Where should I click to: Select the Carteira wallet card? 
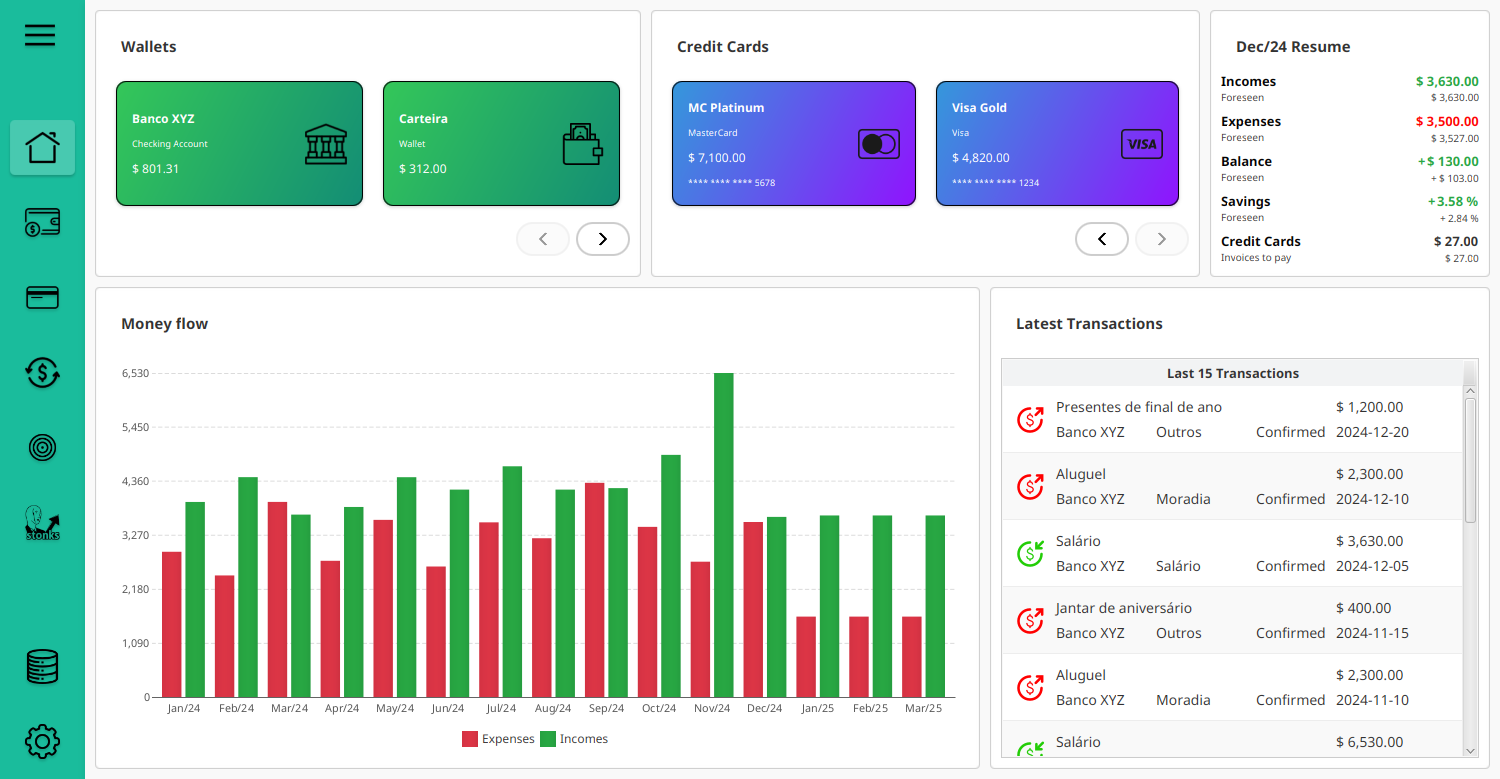coord(501,144)
